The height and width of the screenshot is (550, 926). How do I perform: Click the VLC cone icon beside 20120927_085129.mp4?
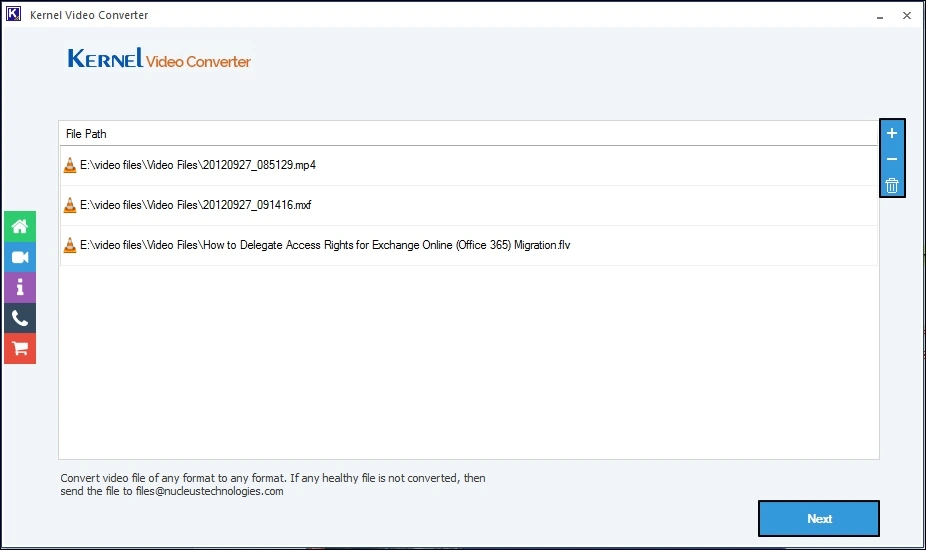pyautogui.click(x=70, y=165)
